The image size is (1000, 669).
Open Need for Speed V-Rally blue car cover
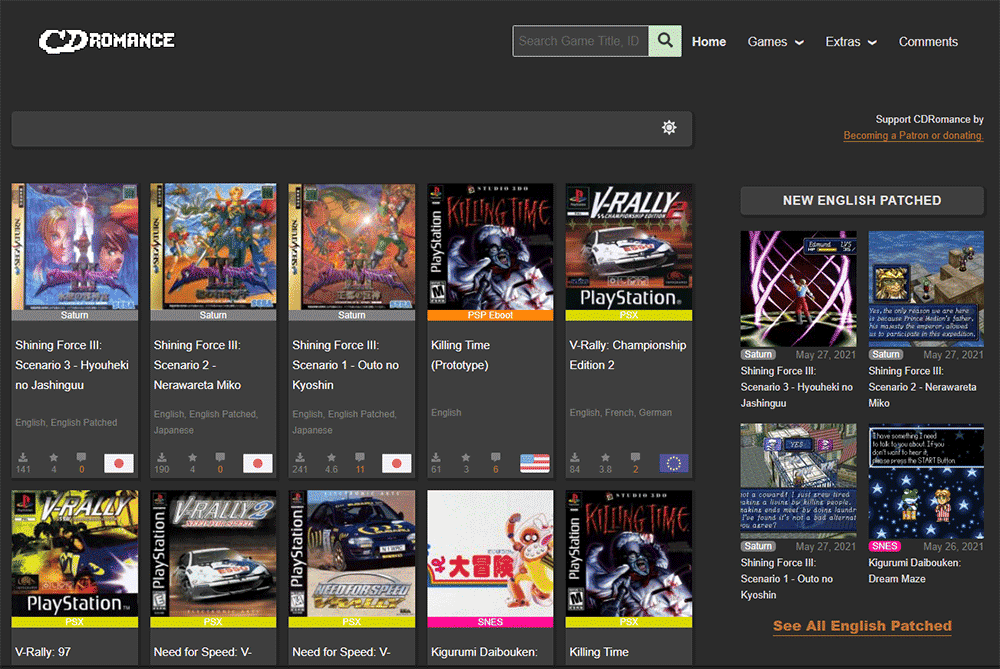pos(351,553)
